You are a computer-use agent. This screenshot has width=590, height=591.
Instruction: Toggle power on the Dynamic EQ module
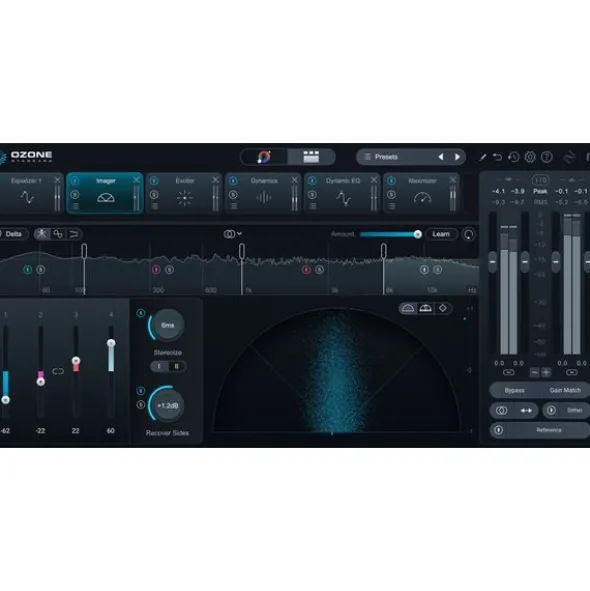312,181
